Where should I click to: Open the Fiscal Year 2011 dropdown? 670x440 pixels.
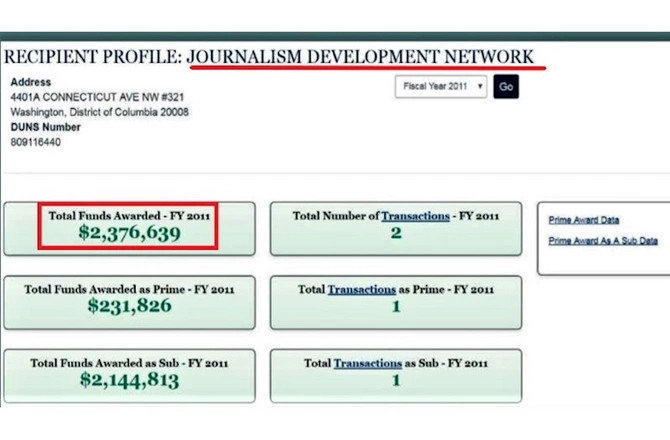coord(441,87)
